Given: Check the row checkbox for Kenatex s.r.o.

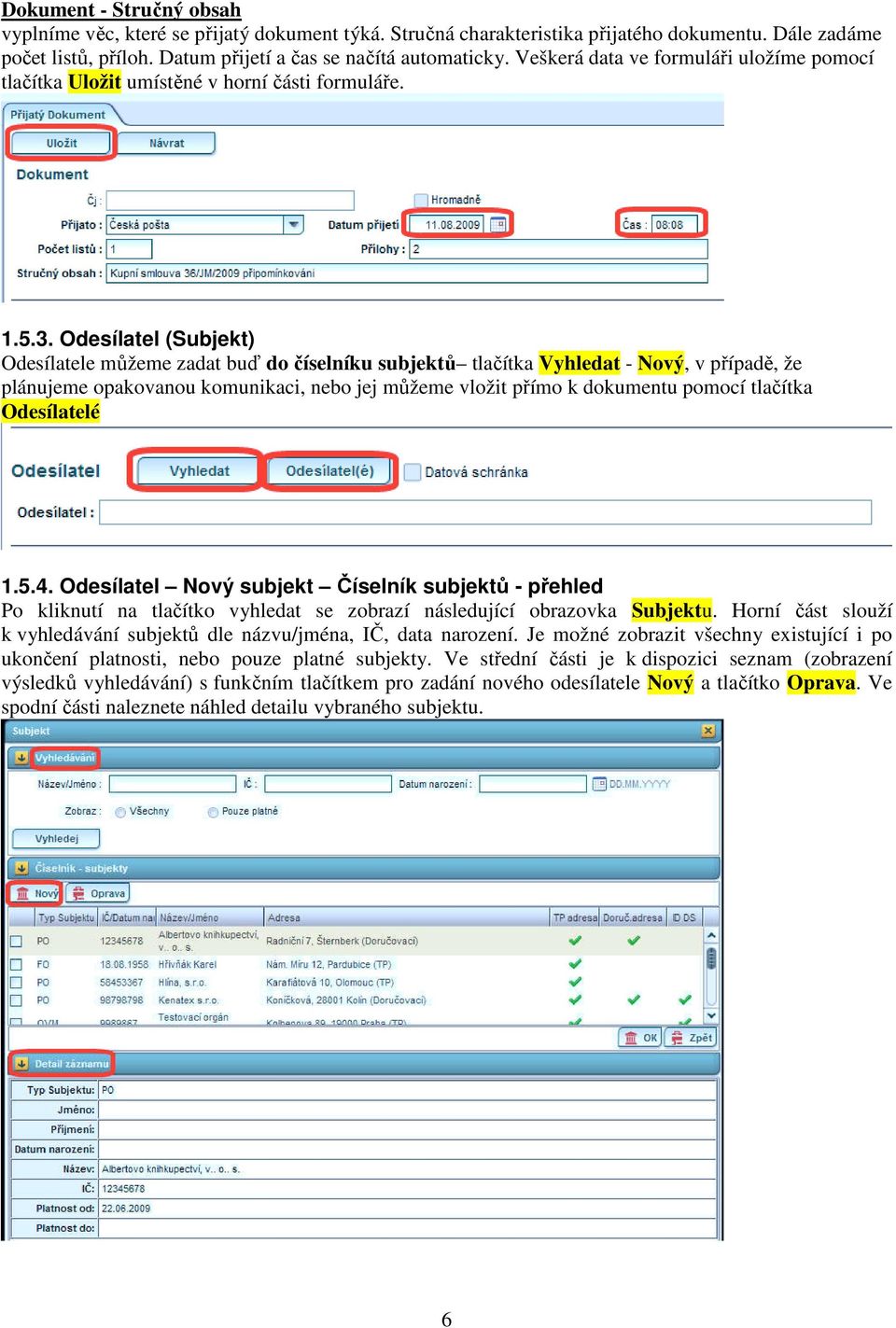Looking at the screenshot, I should (16, 1000).
